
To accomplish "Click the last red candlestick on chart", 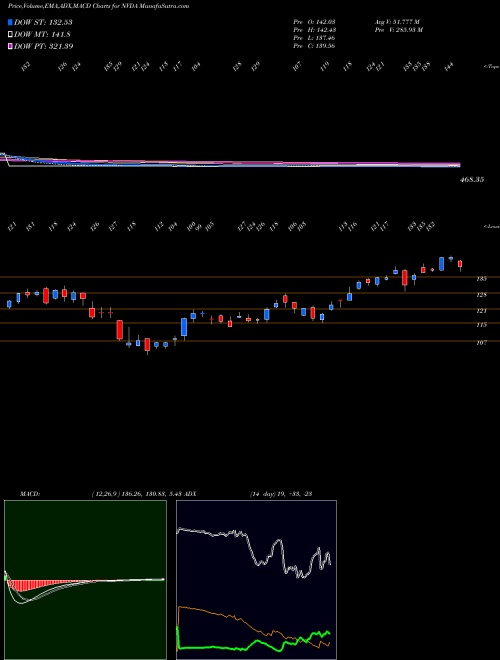I will (460, 264).
